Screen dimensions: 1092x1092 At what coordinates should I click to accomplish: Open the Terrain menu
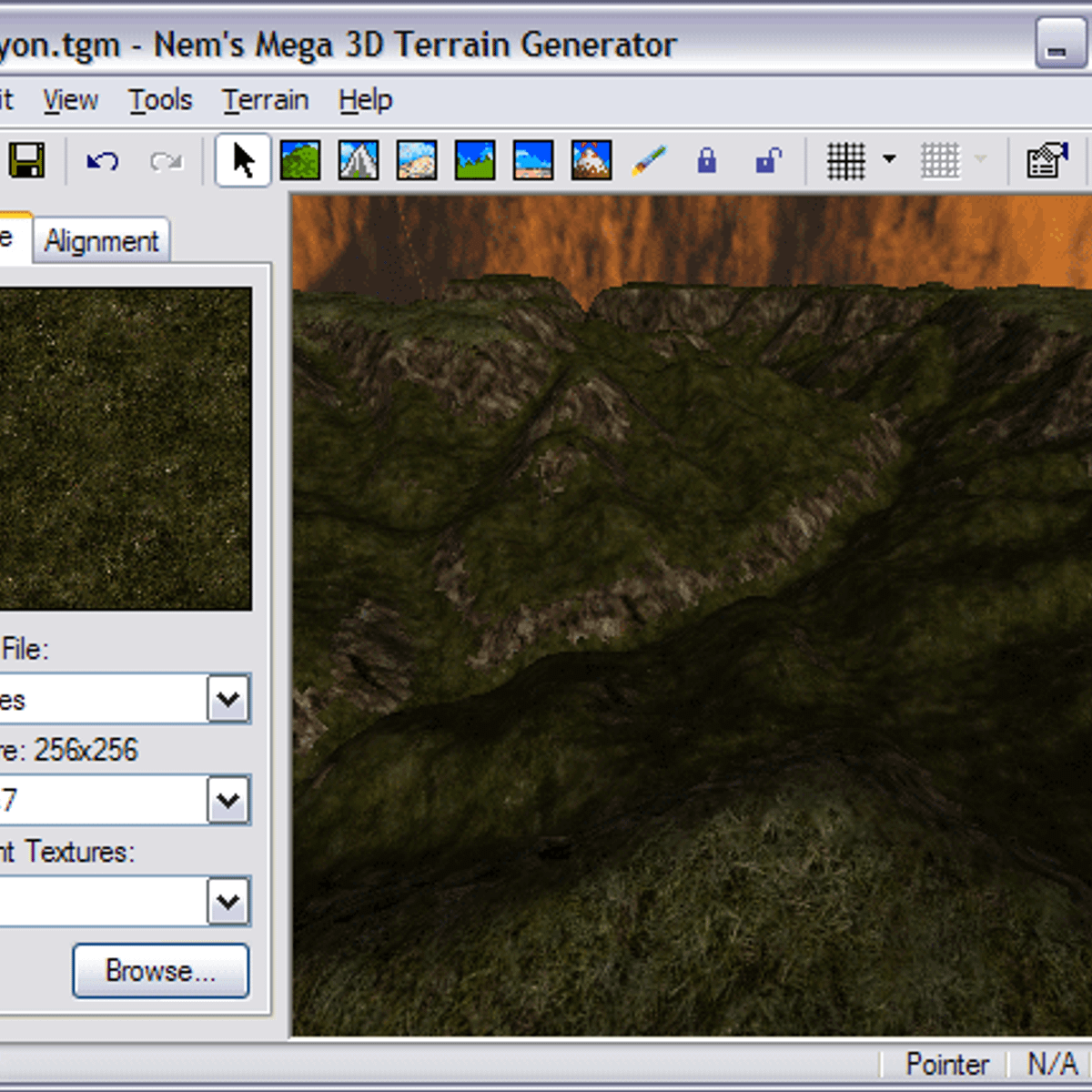point(266,100)
